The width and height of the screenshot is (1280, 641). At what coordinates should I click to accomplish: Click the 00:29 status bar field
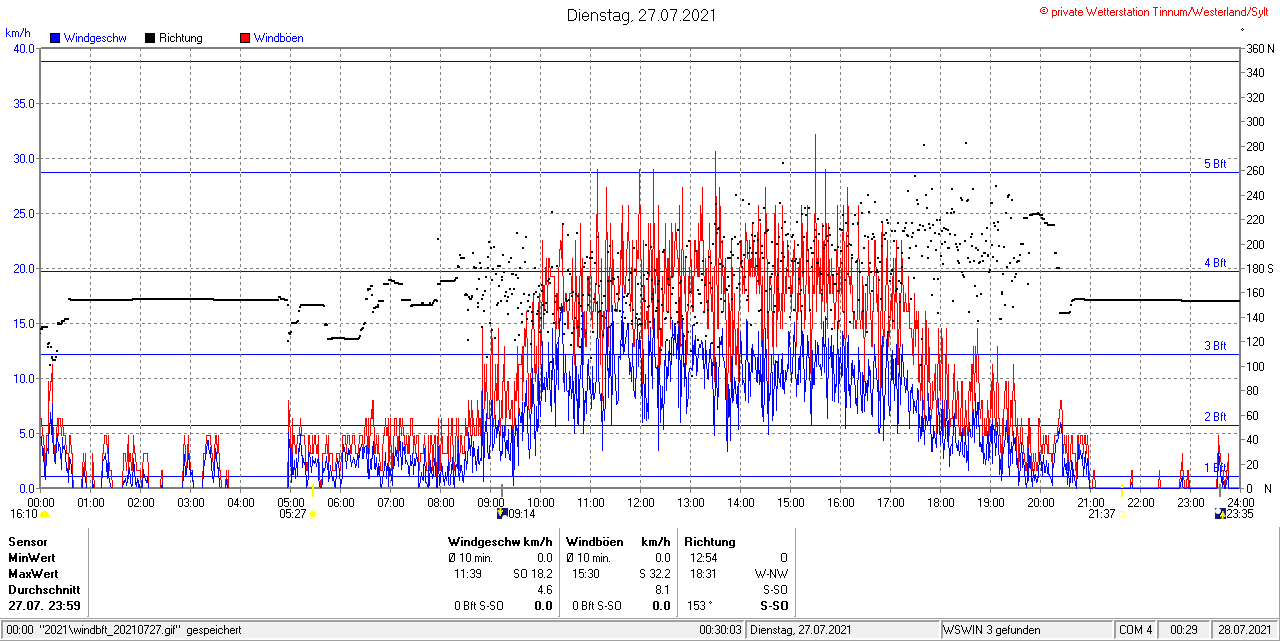coord(1184,630)
